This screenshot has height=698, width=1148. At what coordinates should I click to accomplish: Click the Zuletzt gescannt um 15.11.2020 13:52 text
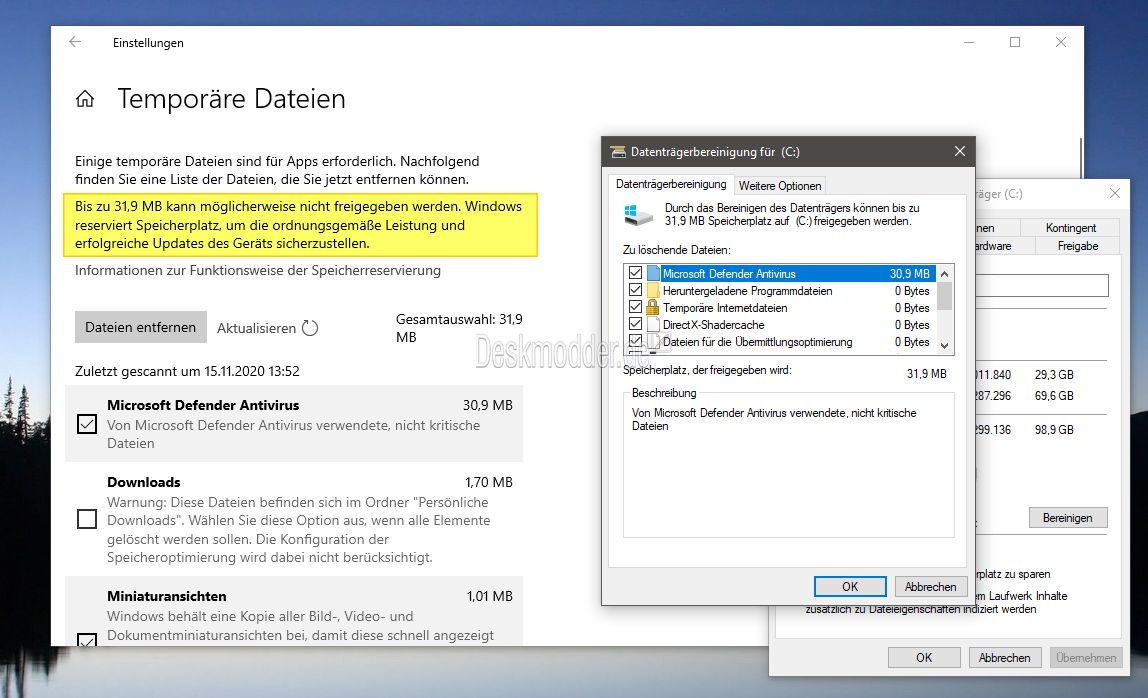click(x=187, y=371)
